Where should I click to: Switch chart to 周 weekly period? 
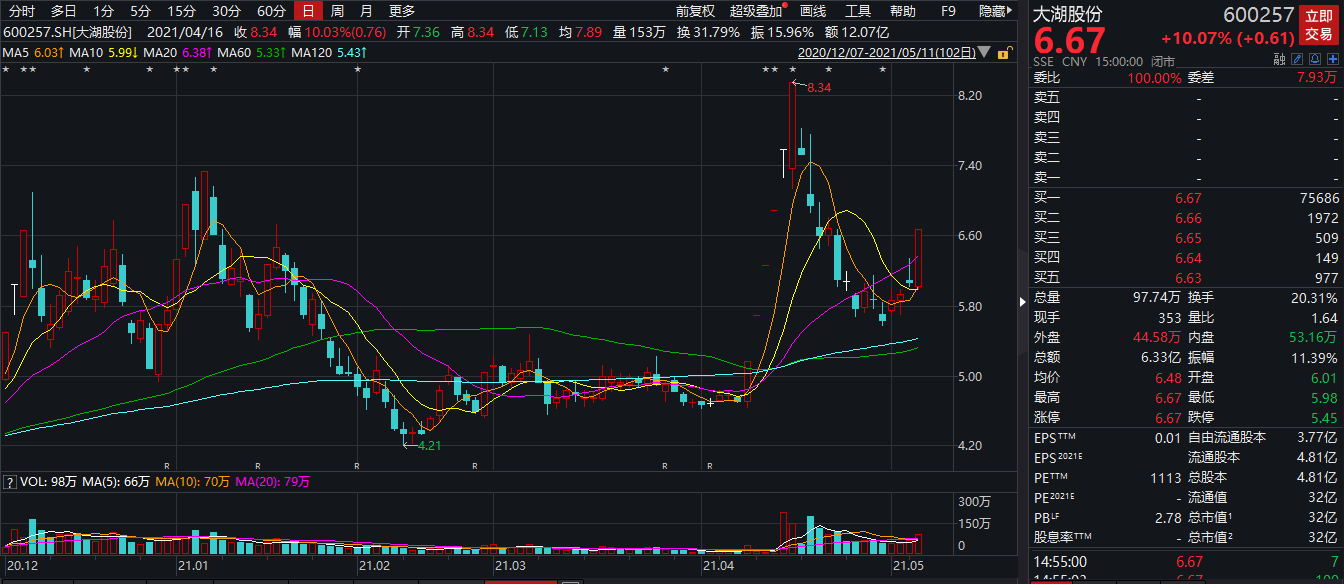(x=337, y=11)
